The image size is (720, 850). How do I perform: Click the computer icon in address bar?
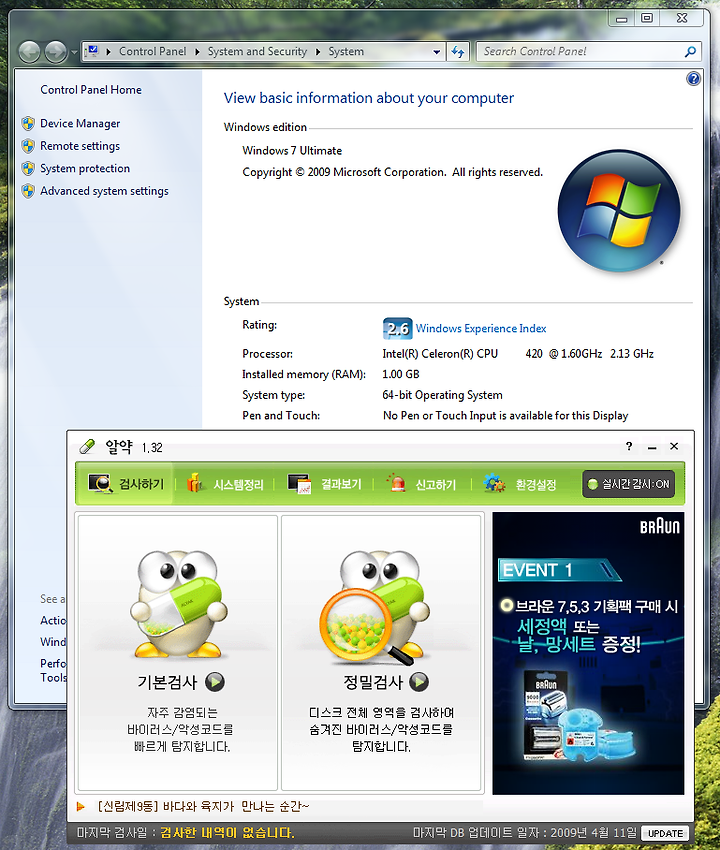(x=92, y=51)
